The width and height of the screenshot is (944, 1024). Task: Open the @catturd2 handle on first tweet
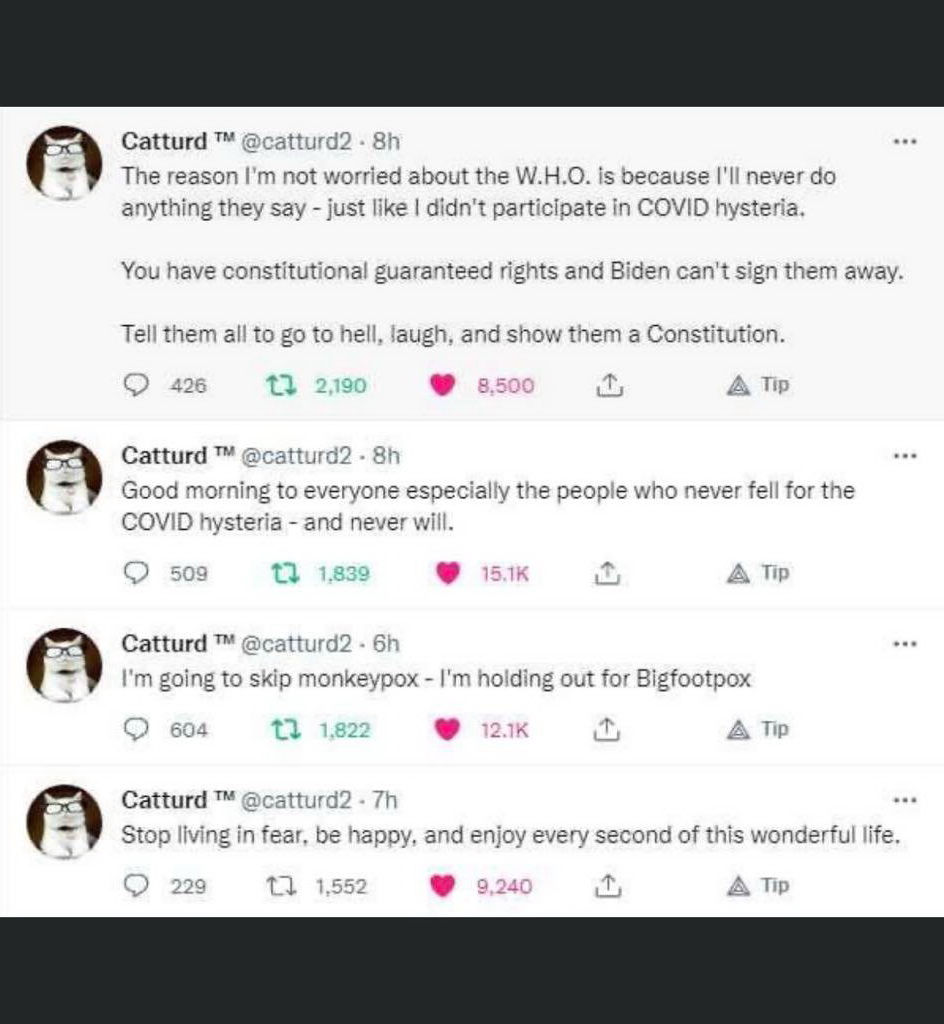pos(298,142)
